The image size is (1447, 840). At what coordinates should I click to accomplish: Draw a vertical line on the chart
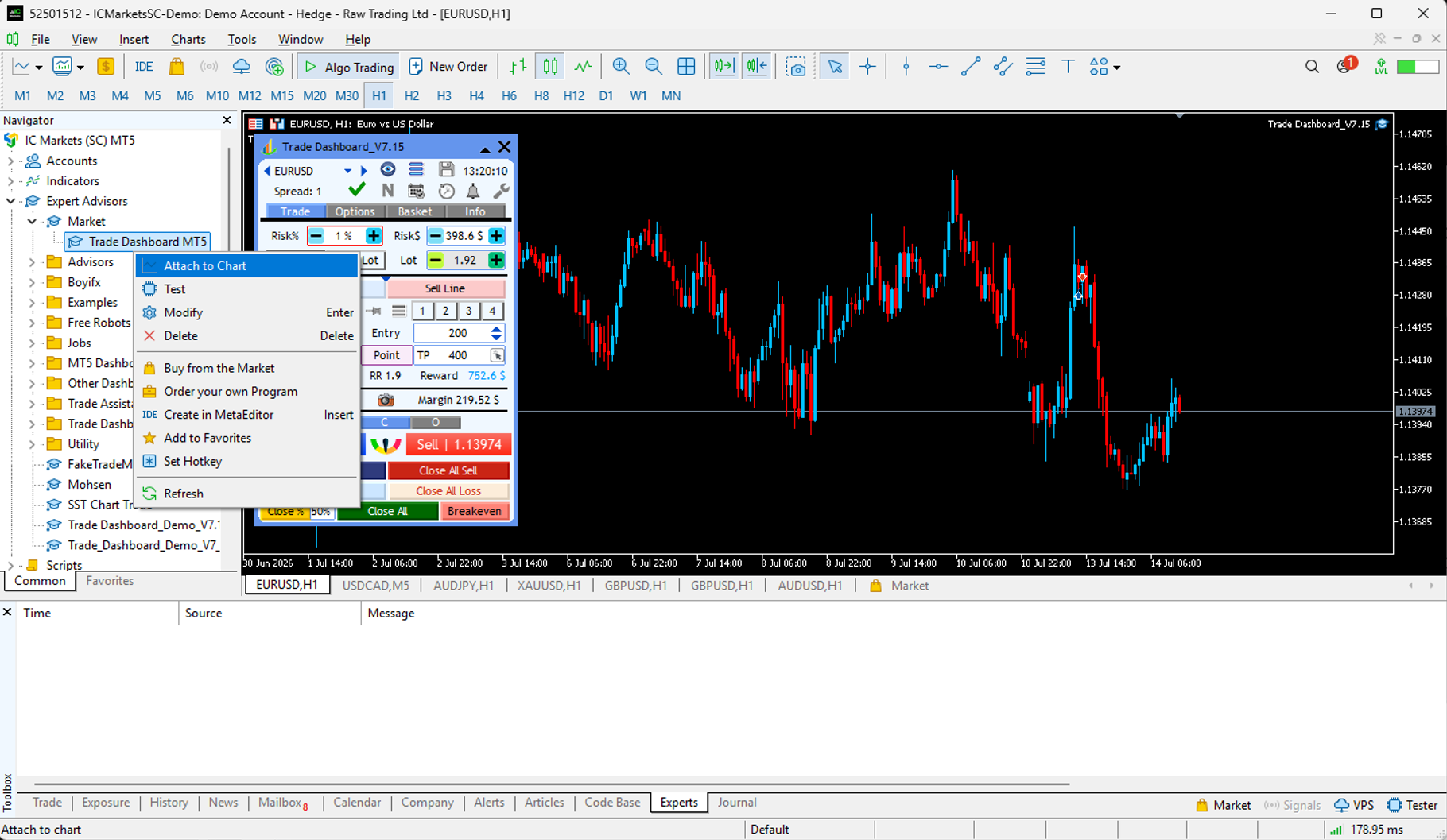(906, 67)
